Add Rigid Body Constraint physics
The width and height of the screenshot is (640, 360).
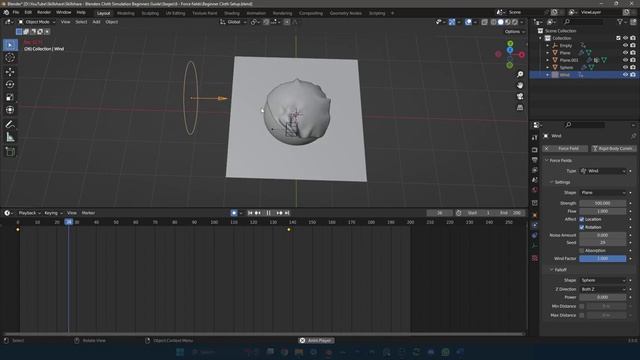[613, 149]
